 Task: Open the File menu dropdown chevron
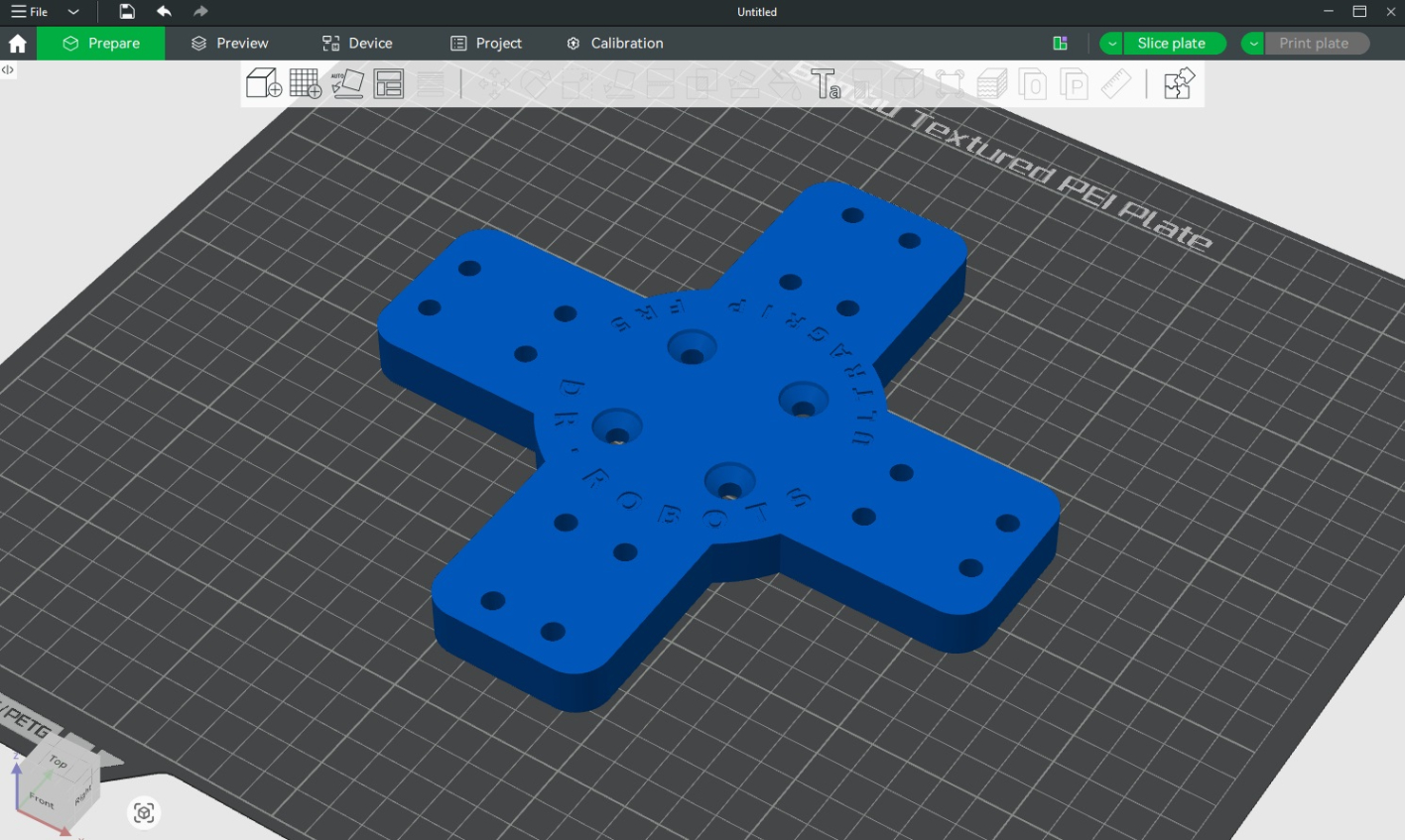pos(73,12)
